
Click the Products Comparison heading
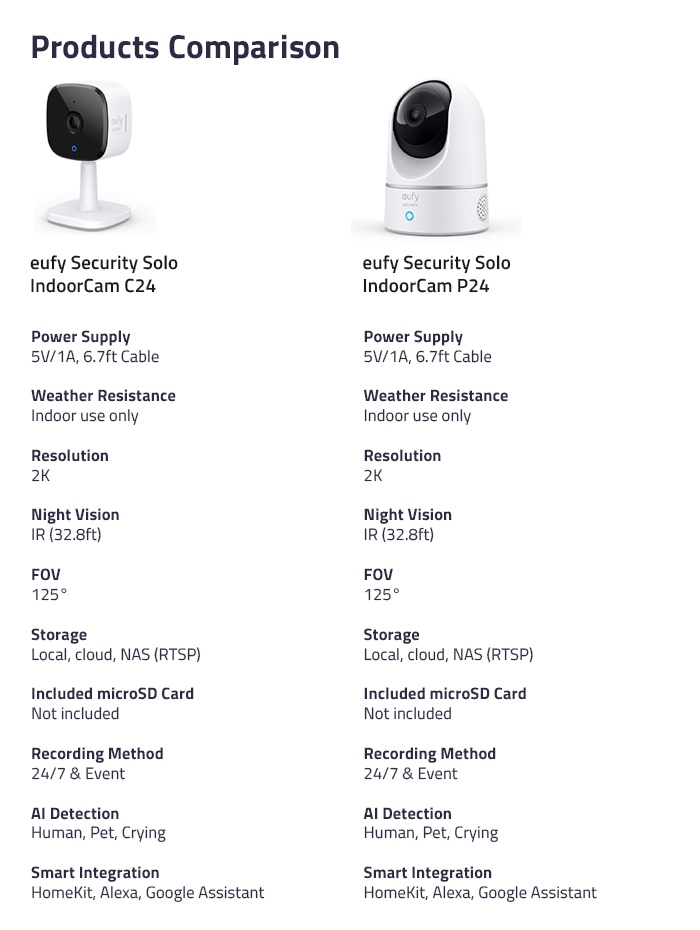185,47
